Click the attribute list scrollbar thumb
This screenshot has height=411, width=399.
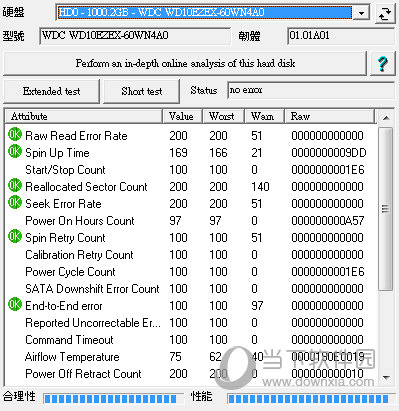(386, 209)
